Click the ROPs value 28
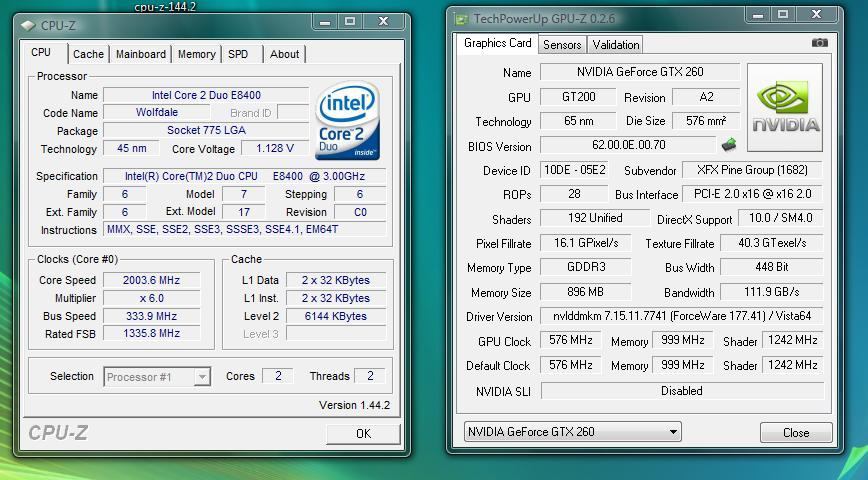Viewport: 868px width, 480px height. pos(574,194)
